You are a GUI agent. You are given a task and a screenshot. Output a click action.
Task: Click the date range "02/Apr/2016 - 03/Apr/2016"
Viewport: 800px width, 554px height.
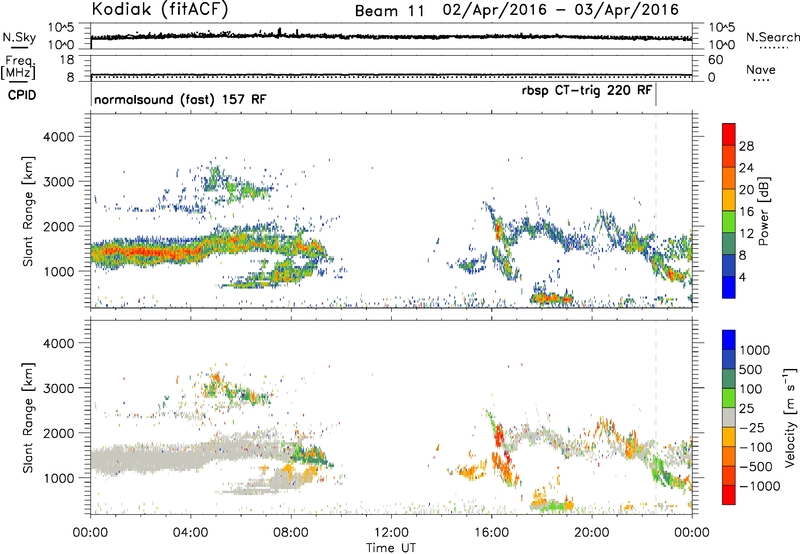coord(561,10)
